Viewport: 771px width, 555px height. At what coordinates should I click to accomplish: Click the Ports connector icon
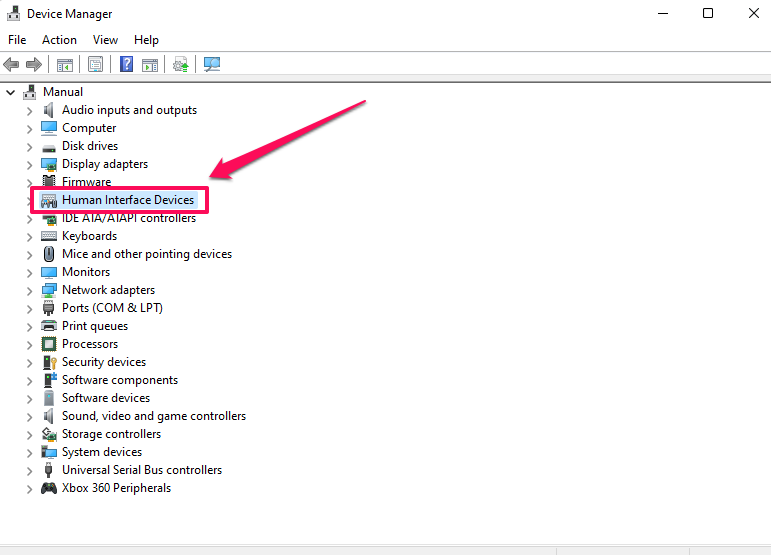(x=49, y=308)
